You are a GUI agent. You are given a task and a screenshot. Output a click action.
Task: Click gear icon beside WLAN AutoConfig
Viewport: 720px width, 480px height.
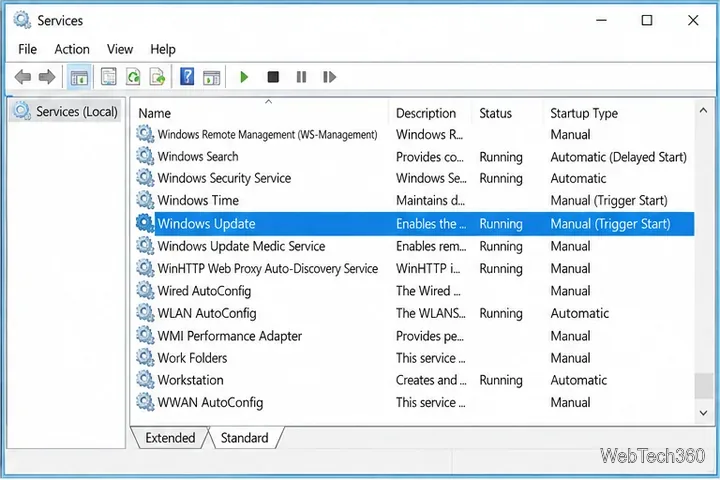point(145,313)
